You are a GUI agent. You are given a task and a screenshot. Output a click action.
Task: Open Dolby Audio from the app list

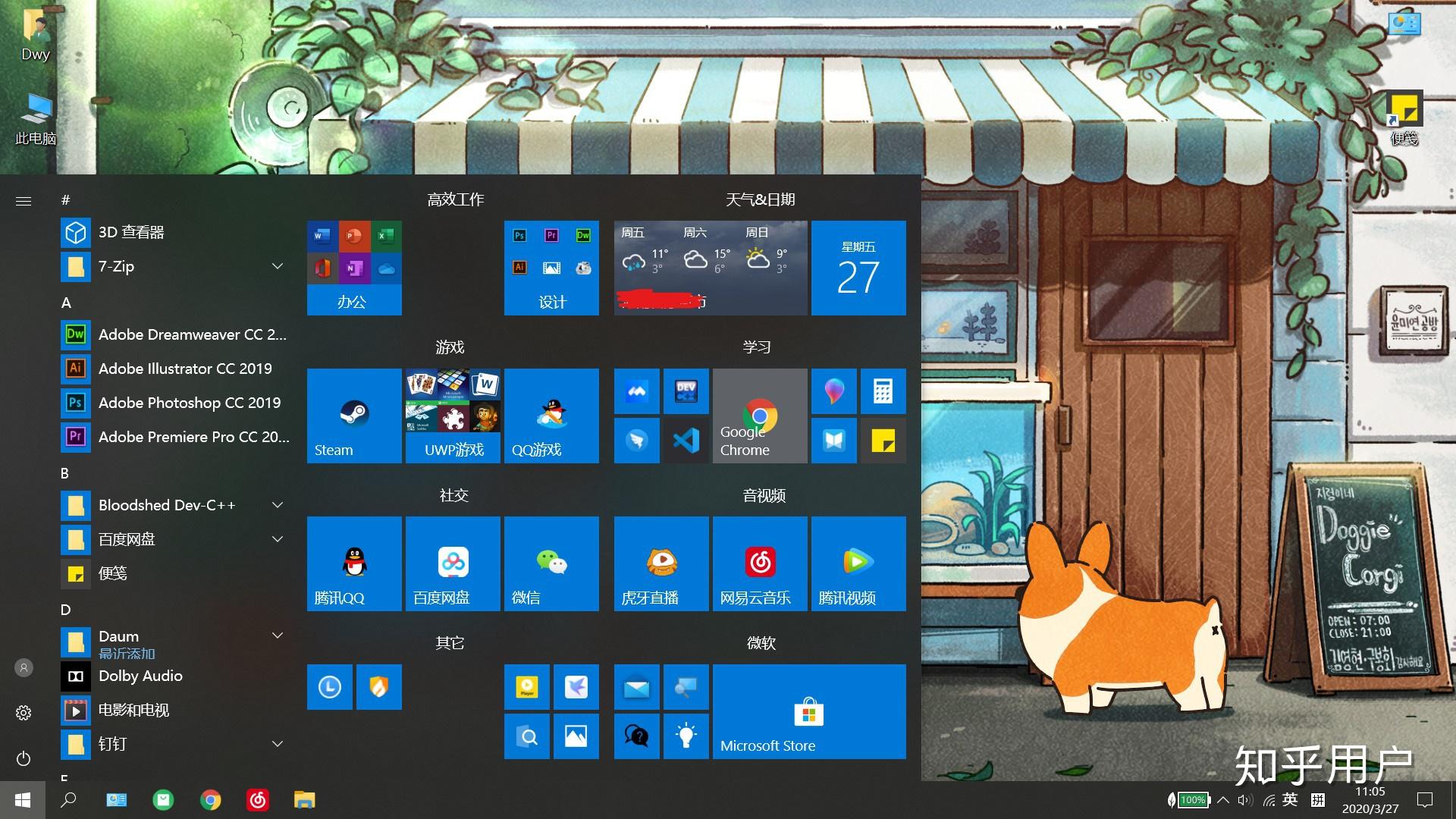point(176,676)
